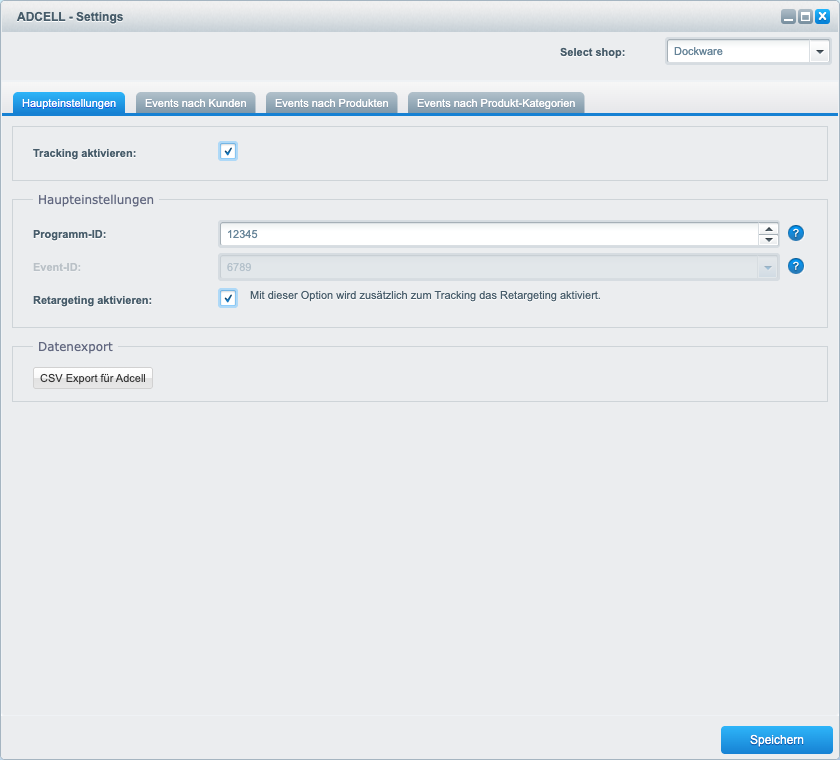Toggle Tracking aktivieren checkbox
The width and height of the screenshot is (840, 760).
(x=228, y=152)
